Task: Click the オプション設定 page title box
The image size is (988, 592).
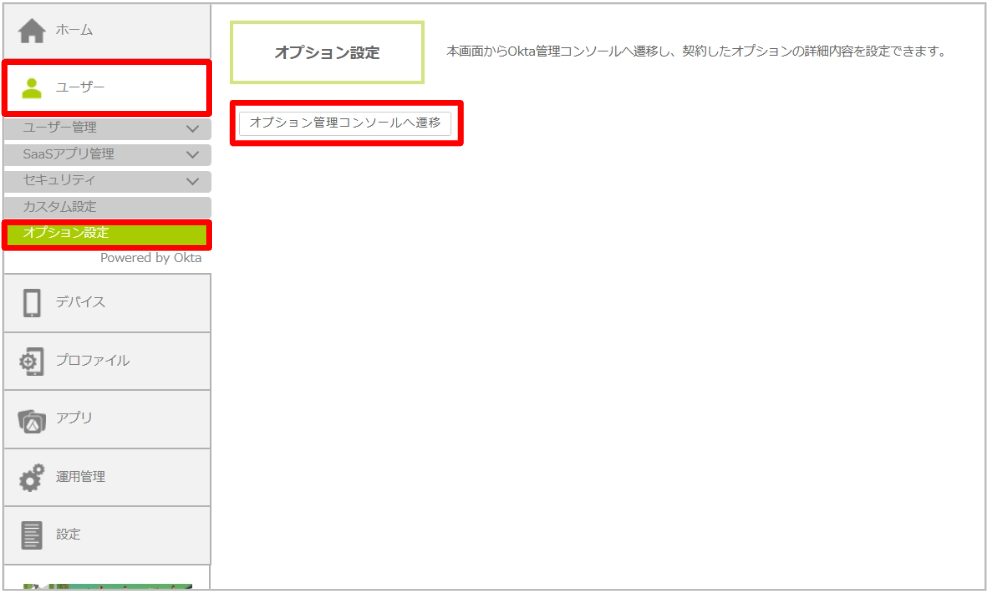Action: pyautogui.click(x=327, y=53)
